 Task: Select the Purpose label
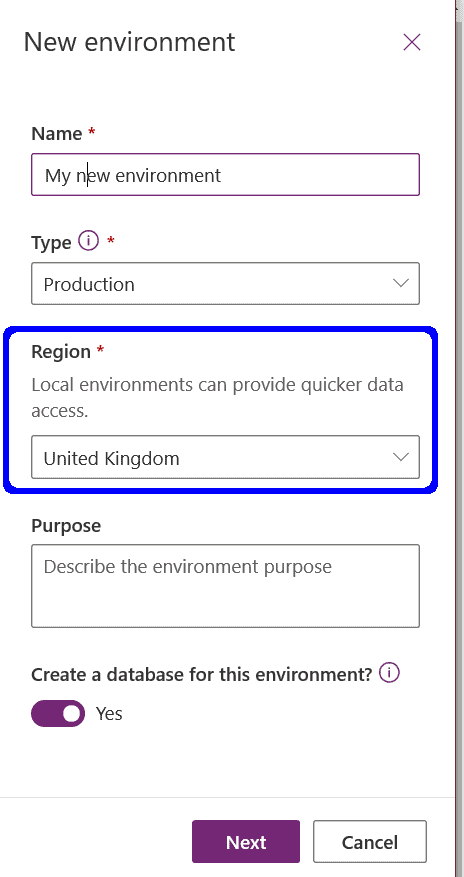coord(66,526)
